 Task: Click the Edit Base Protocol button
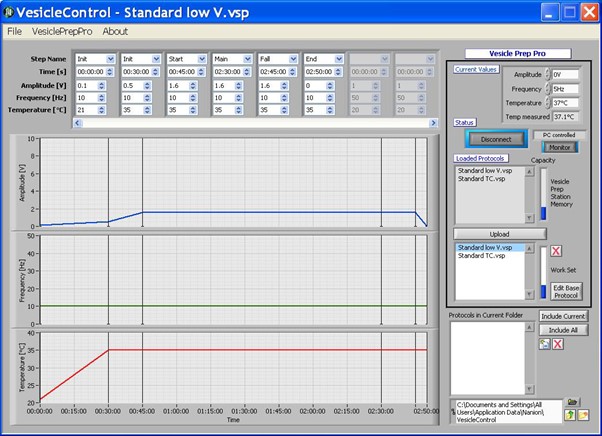[x=566, y=291]
